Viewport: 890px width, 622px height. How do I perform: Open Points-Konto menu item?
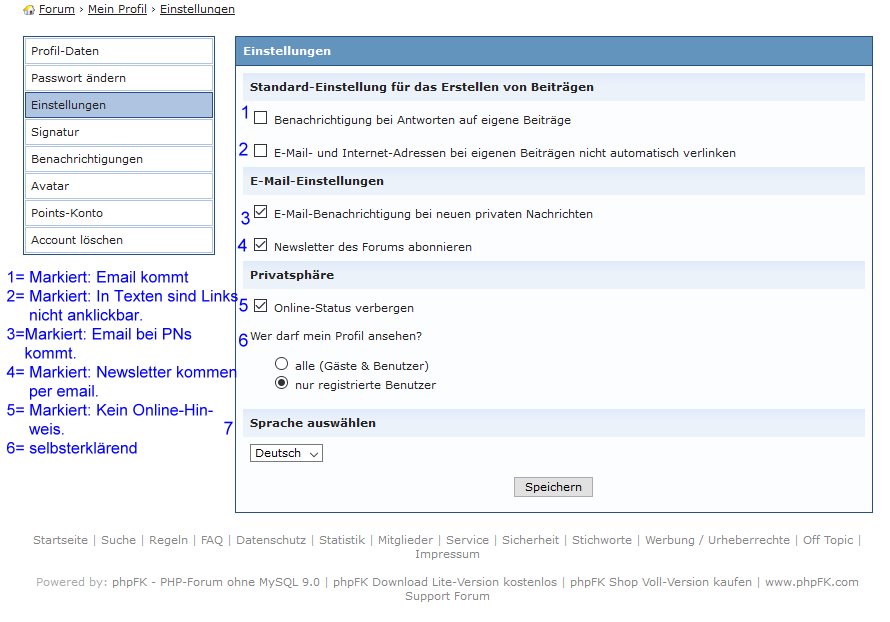(x=118, y=213)
